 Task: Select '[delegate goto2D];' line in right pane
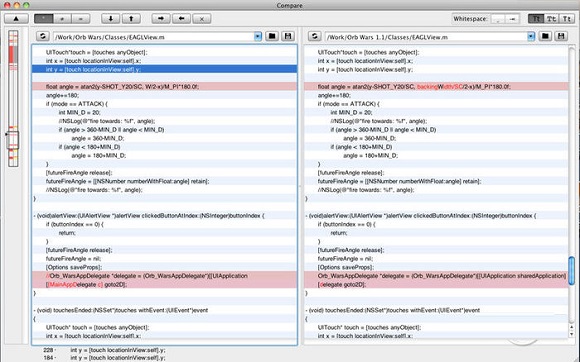pyautogui.click(x=436, y=284)
